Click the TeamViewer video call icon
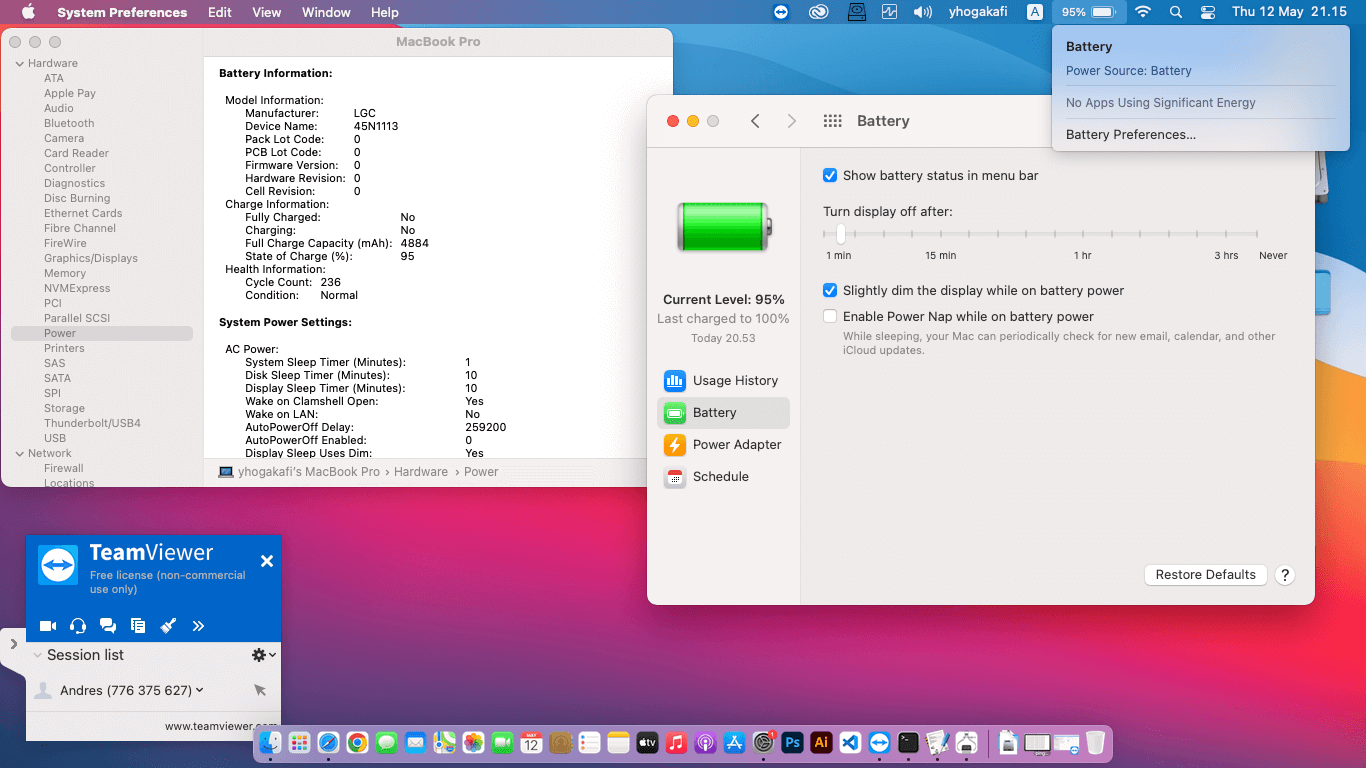Viewport: 1366px width, 768px height. tap(47, 626)
